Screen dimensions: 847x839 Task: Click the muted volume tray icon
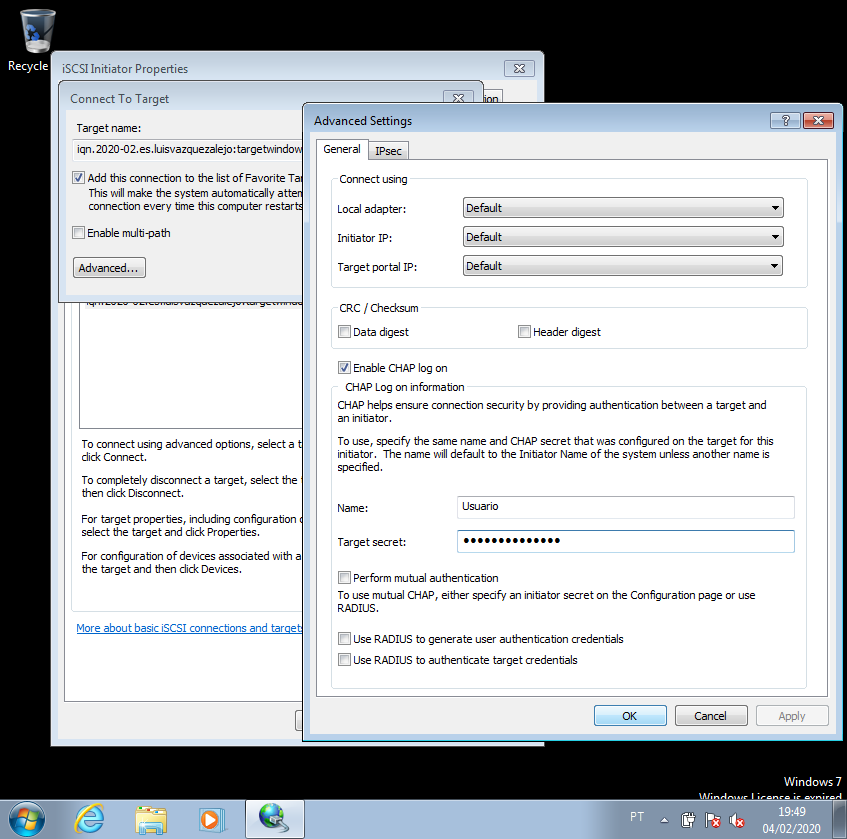point(738,820)
